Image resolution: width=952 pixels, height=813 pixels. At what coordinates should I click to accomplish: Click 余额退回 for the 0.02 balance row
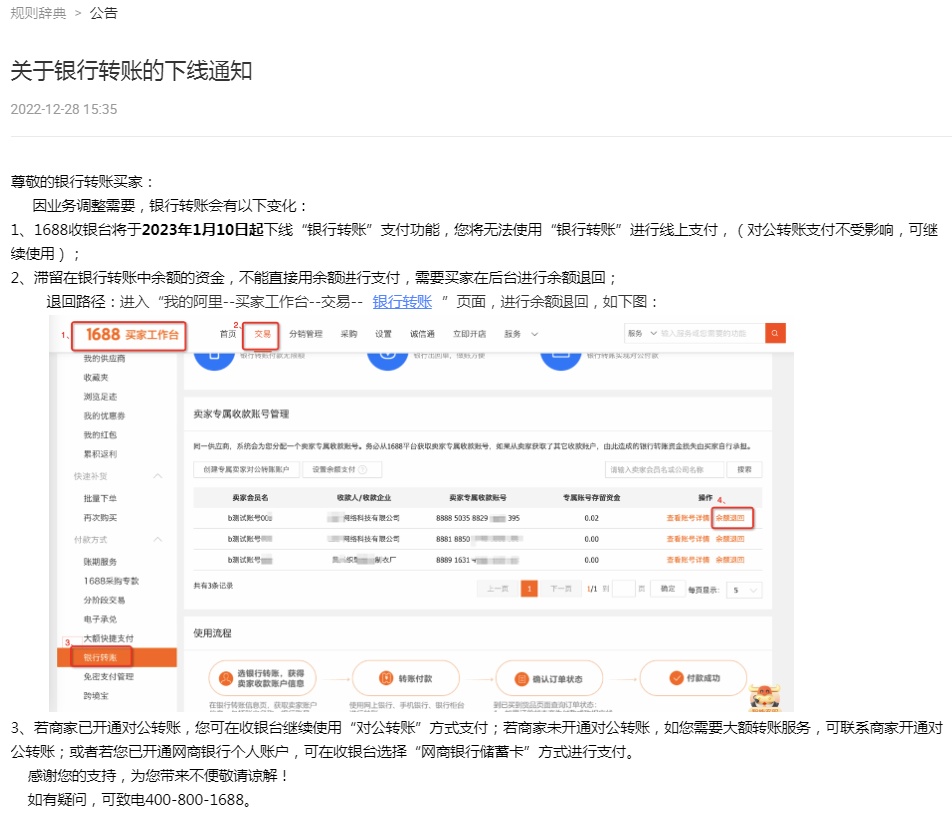(x=730, y=518)
